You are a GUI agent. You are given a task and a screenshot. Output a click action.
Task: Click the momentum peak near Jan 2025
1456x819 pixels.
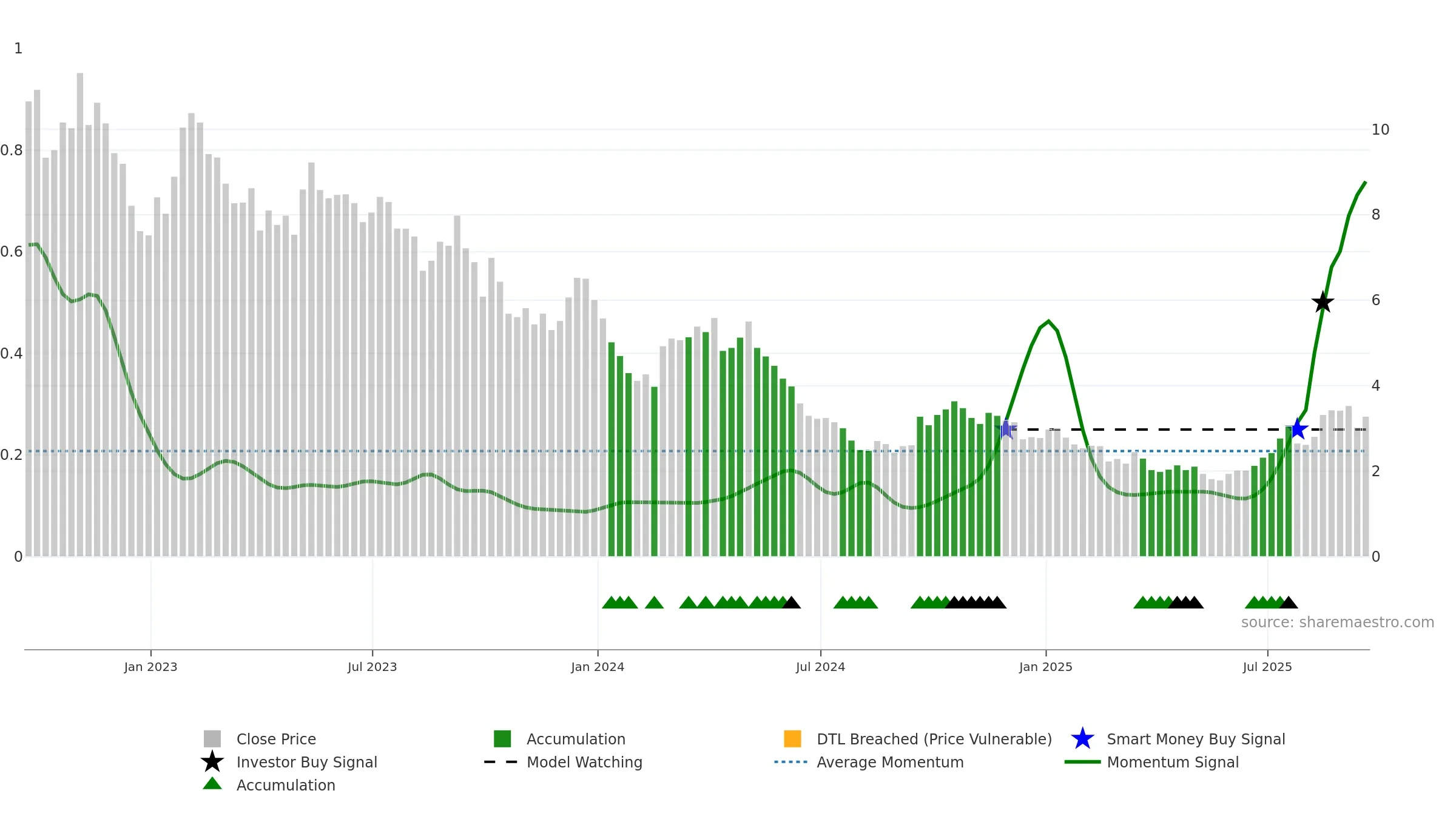click(x=1048, y=322)
